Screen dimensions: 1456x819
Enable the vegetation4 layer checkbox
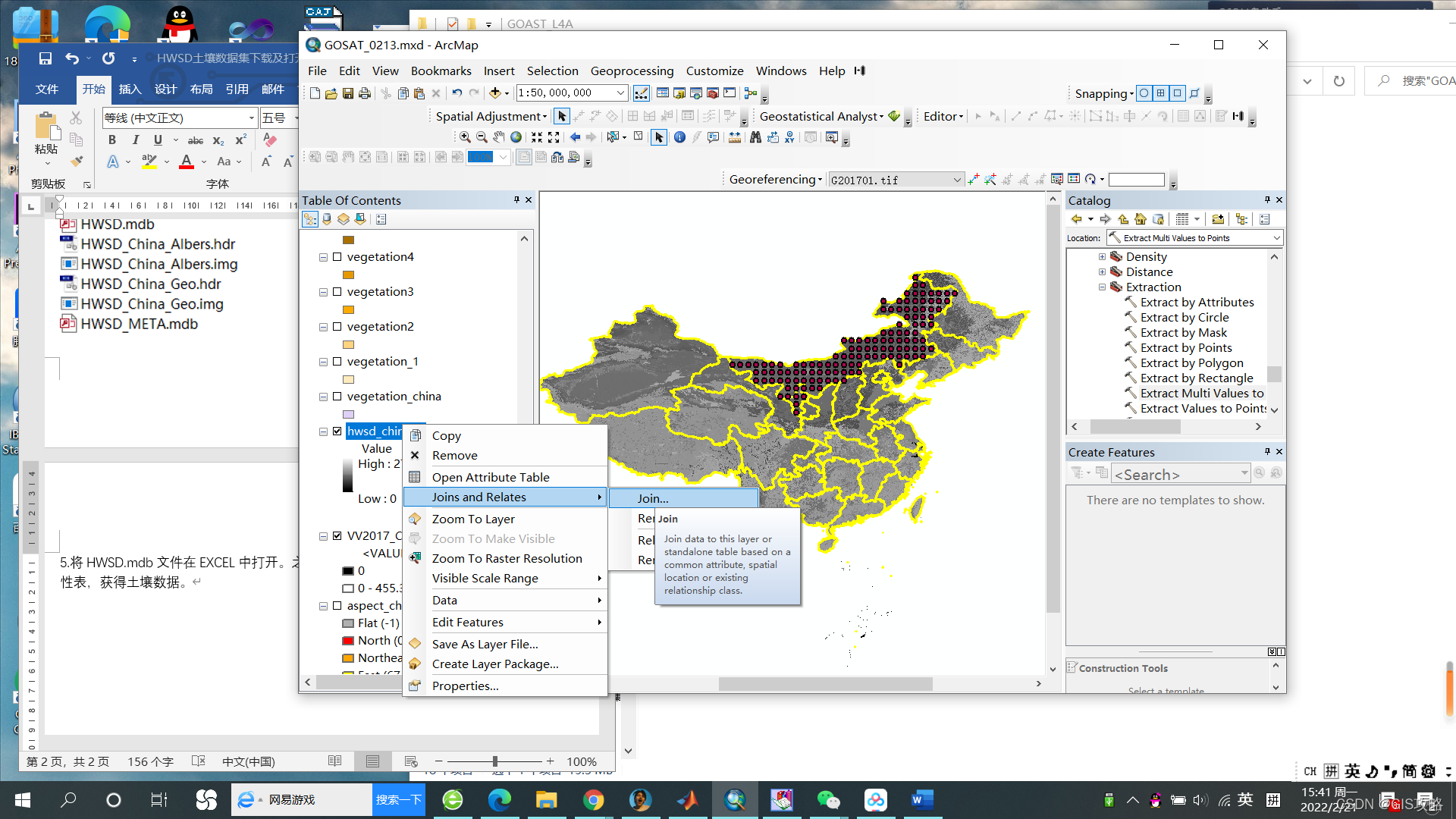click(x=337, y=257)
